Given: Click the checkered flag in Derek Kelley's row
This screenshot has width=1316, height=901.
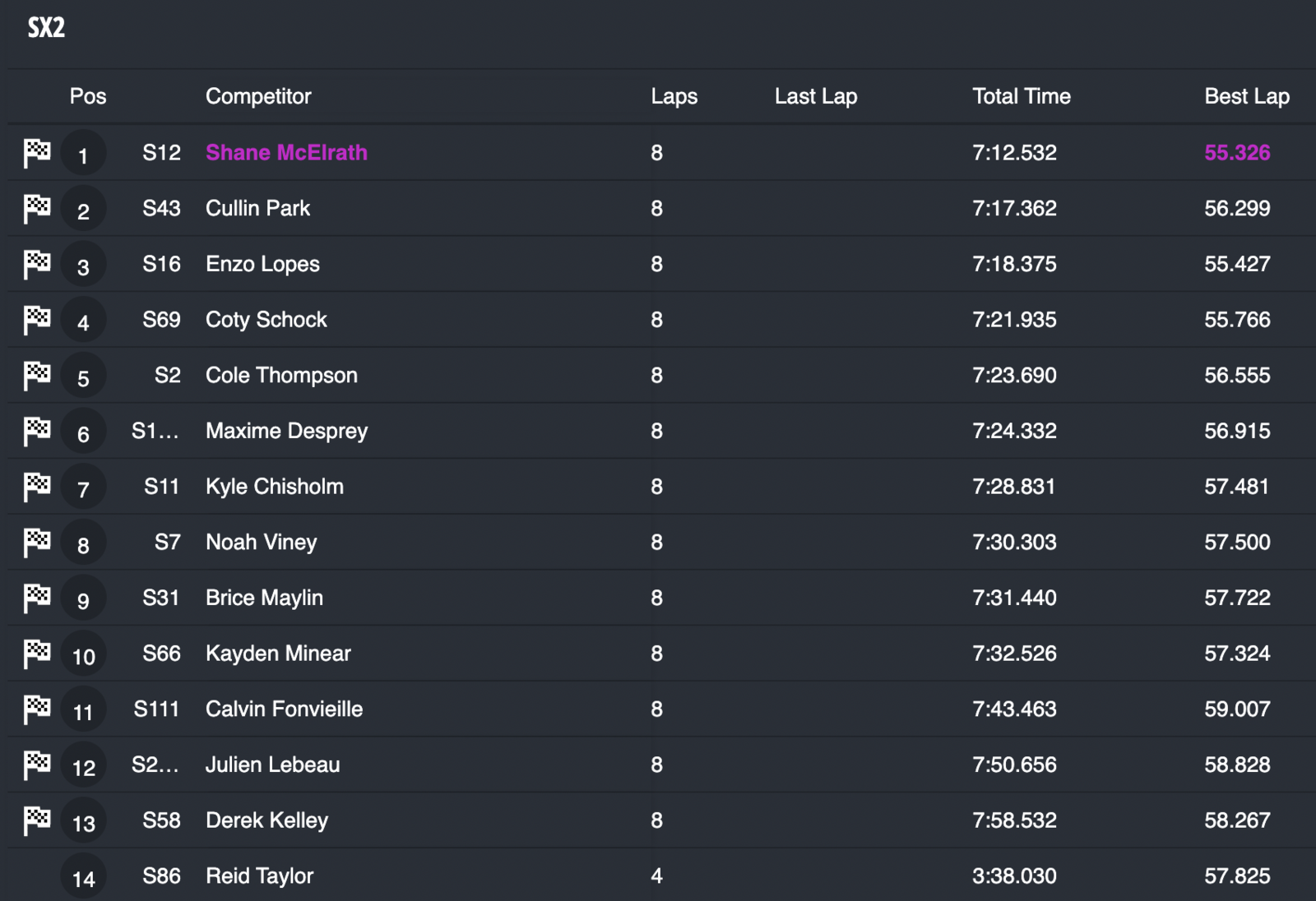Looking at the screenshot, I should (x=37, y=820).
